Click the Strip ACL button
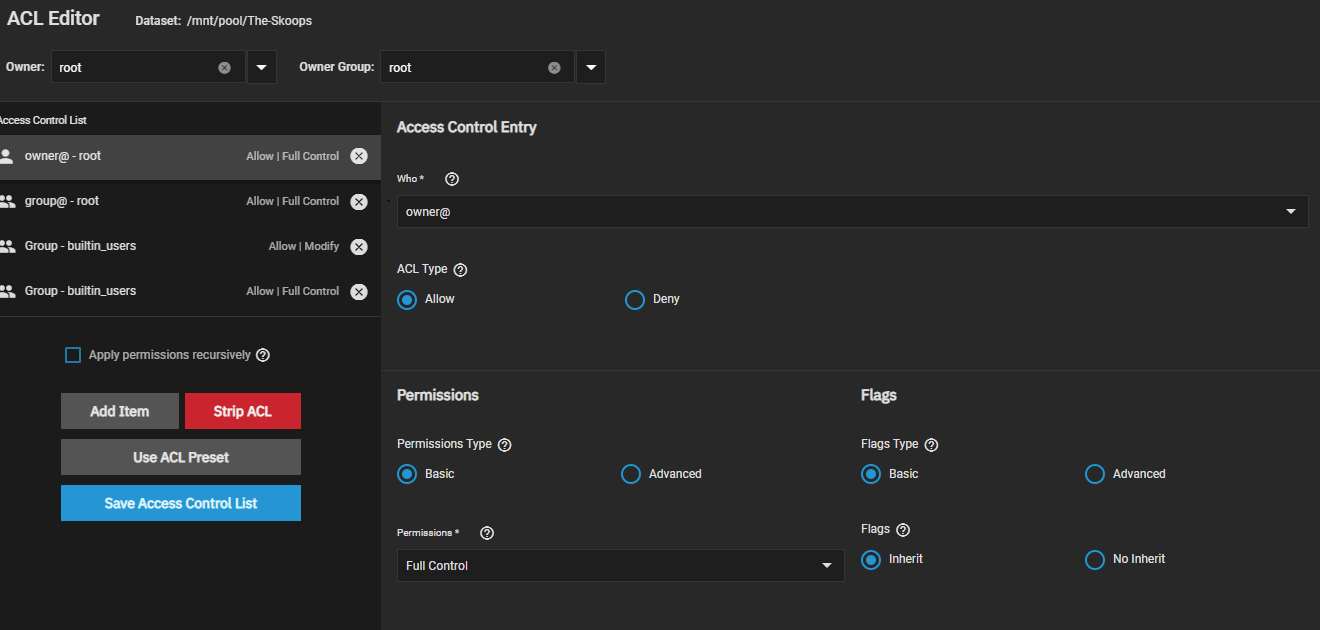1320x630 pixels. click(x=242, y=411)
